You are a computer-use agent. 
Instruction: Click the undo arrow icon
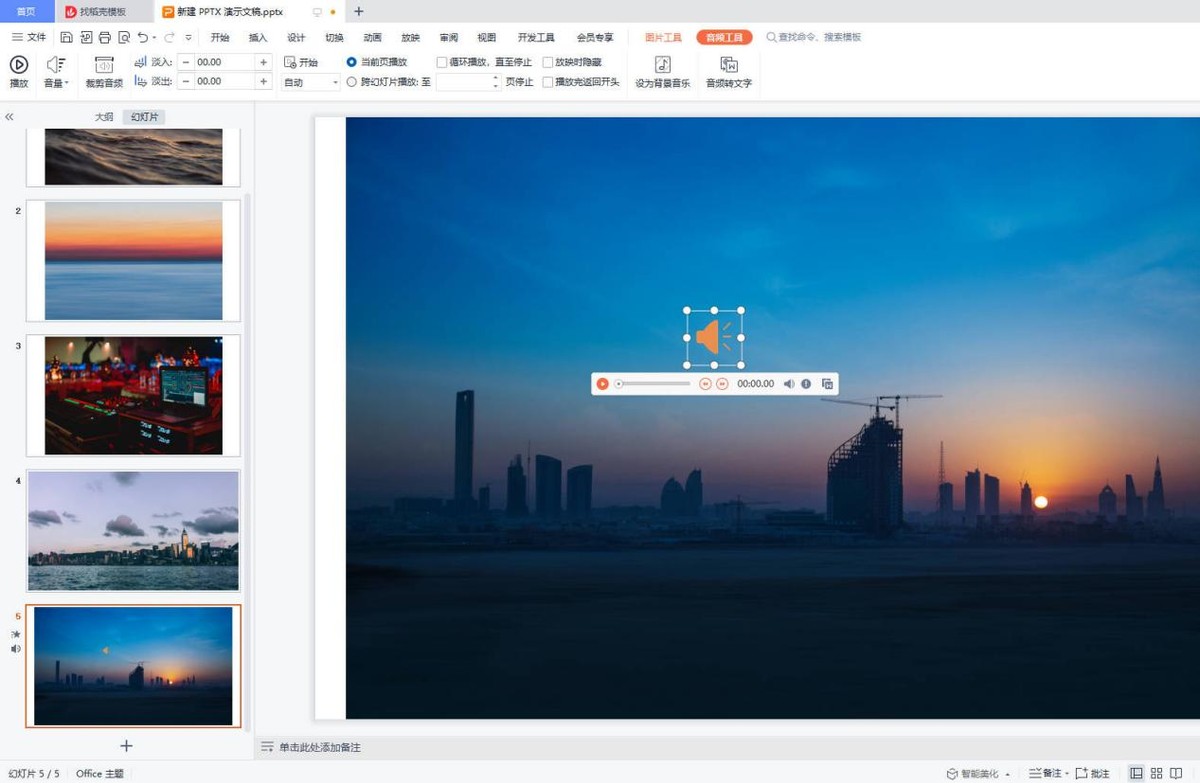[x=143, y=38]
